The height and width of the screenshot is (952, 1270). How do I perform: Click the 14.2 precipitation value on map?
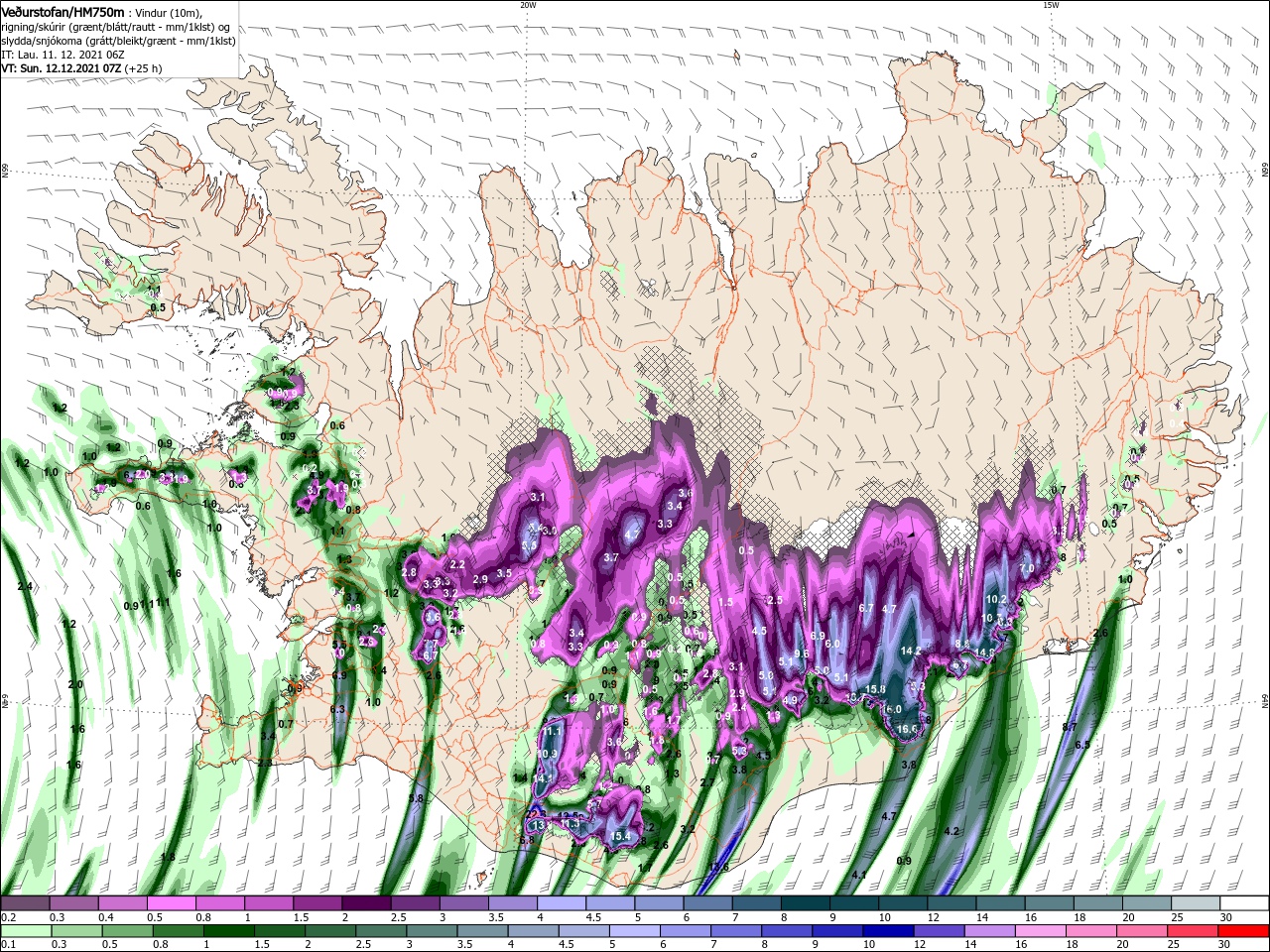click(911, 652)
